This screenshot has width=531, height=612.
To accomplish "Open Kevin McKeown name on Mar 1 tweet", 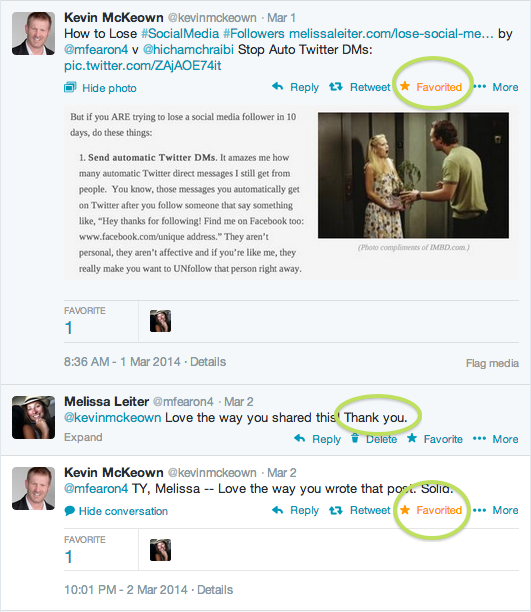I will (114, 18).
